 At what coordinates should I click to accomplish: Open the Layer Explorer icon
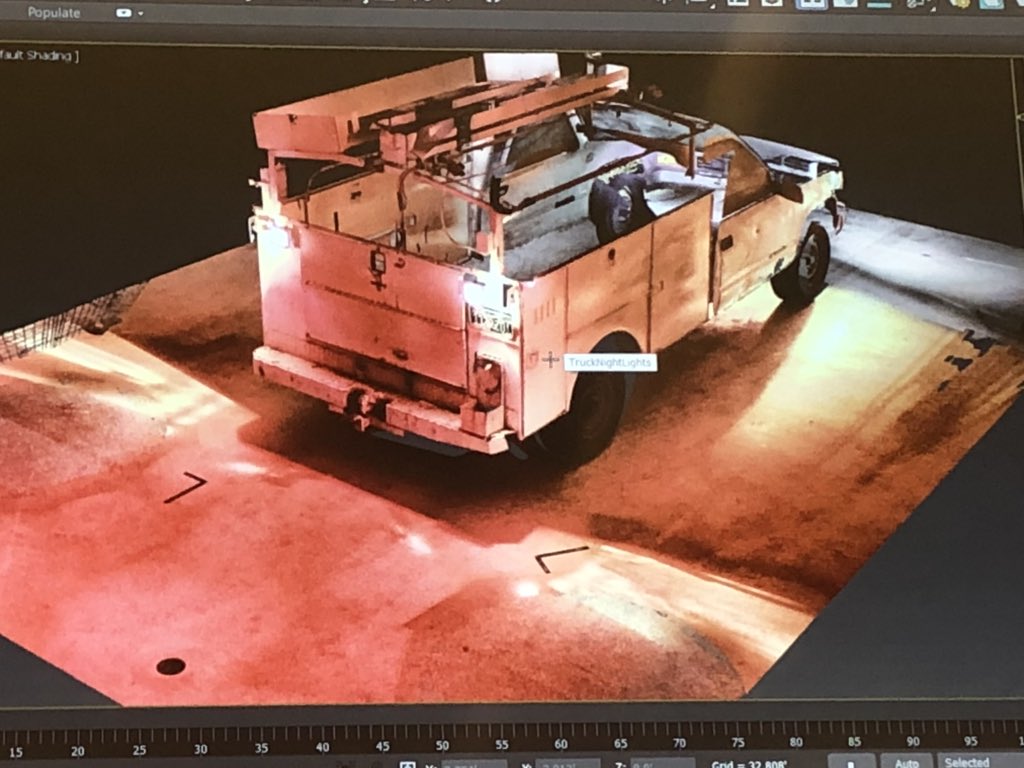point(769,3)
